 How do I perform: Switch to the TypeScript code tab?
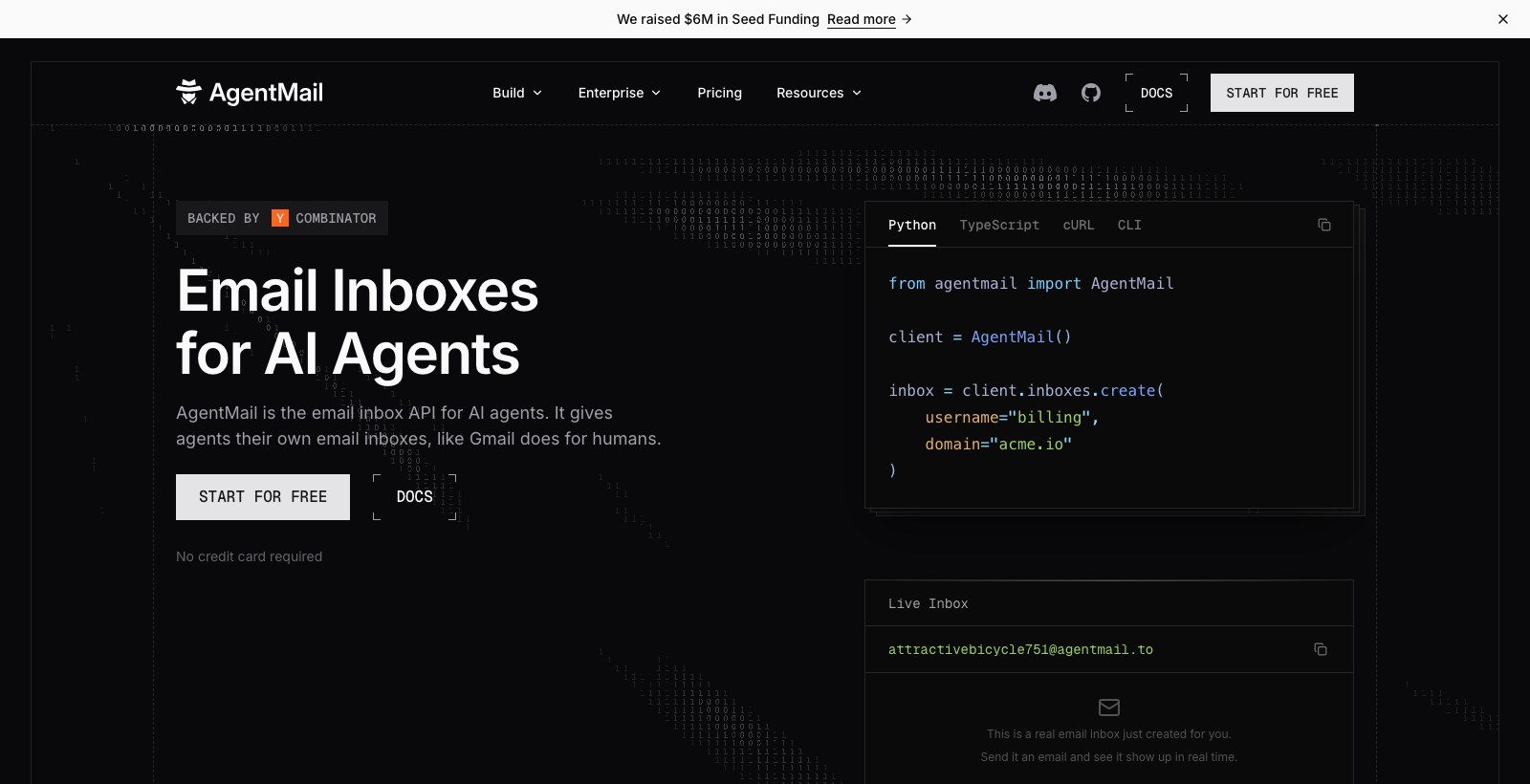point(999,226)
